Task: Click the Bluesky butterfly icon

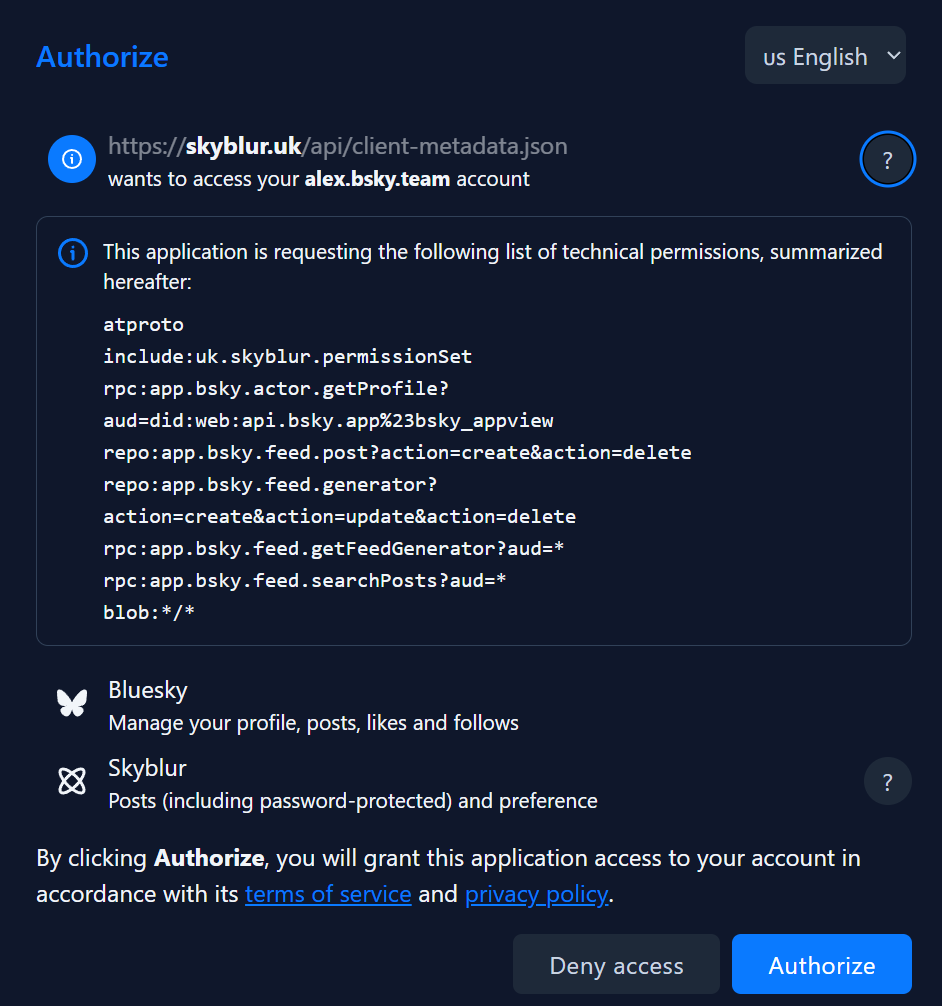Action: (72, 703)
